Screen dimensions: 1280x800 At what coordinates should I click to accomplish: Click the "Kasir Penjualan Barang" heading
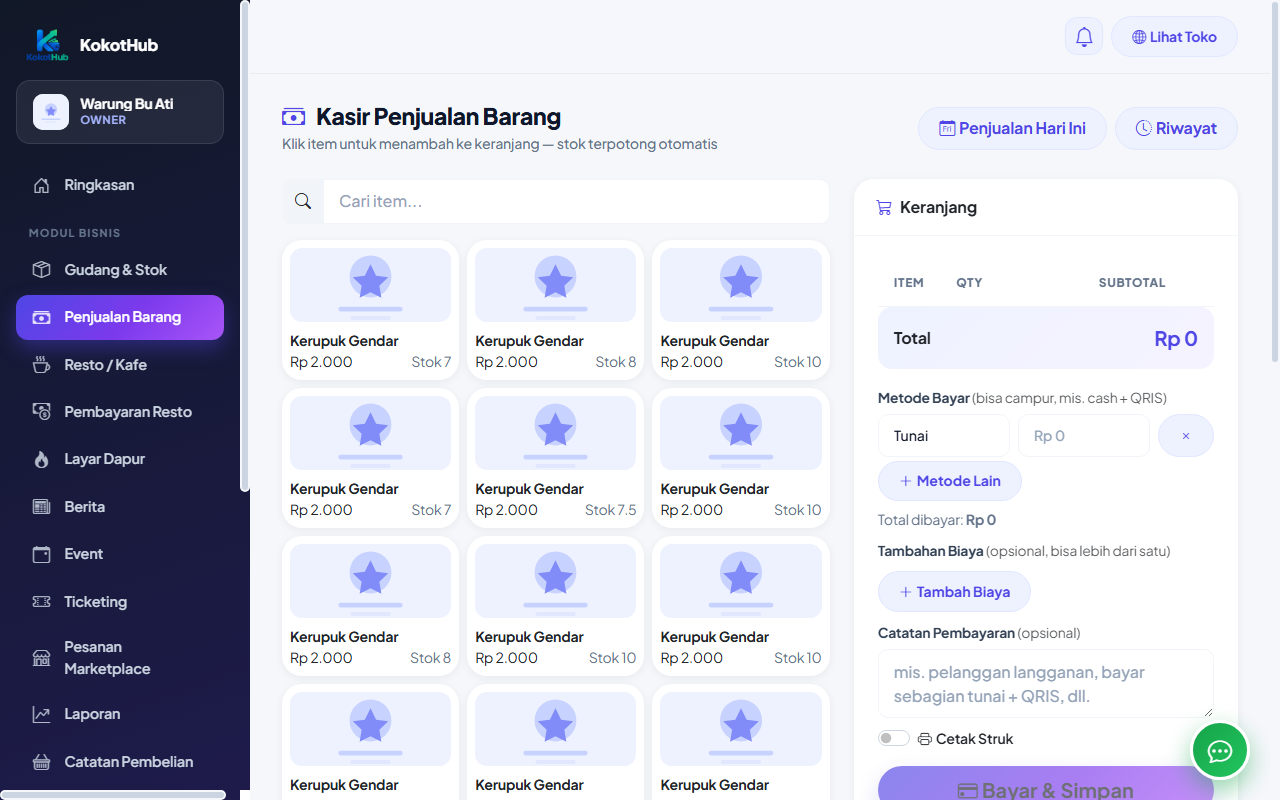click(x=438, y=117)
